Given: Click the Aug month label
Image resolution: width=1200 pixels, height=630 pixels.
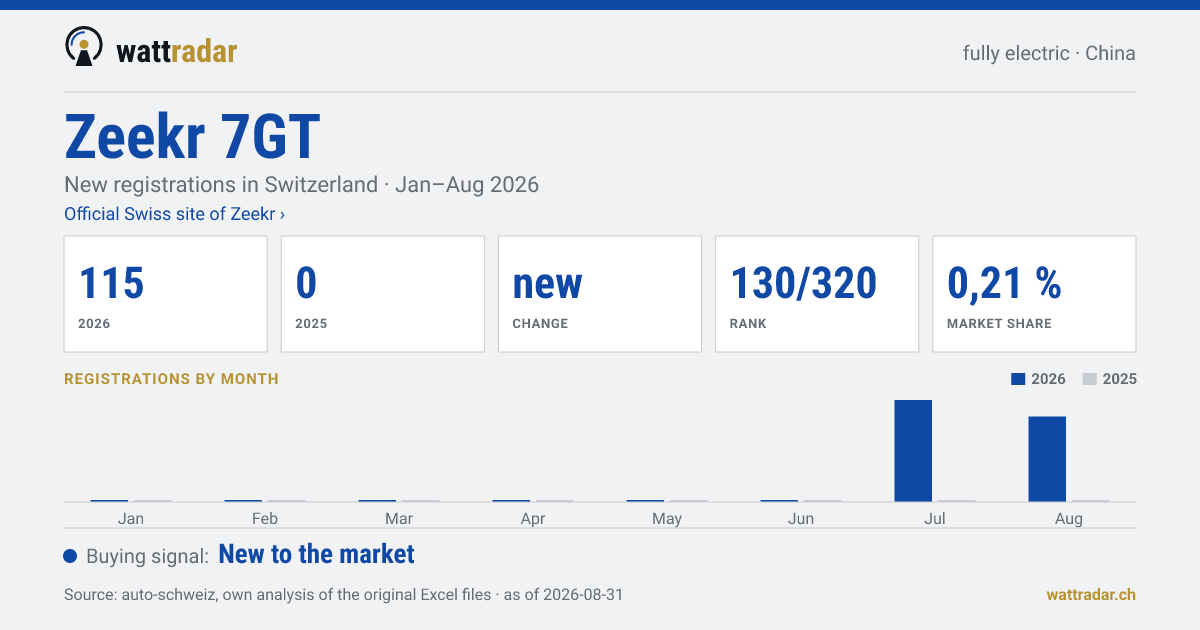Looking at the screenshot, I should [1069, 518].
